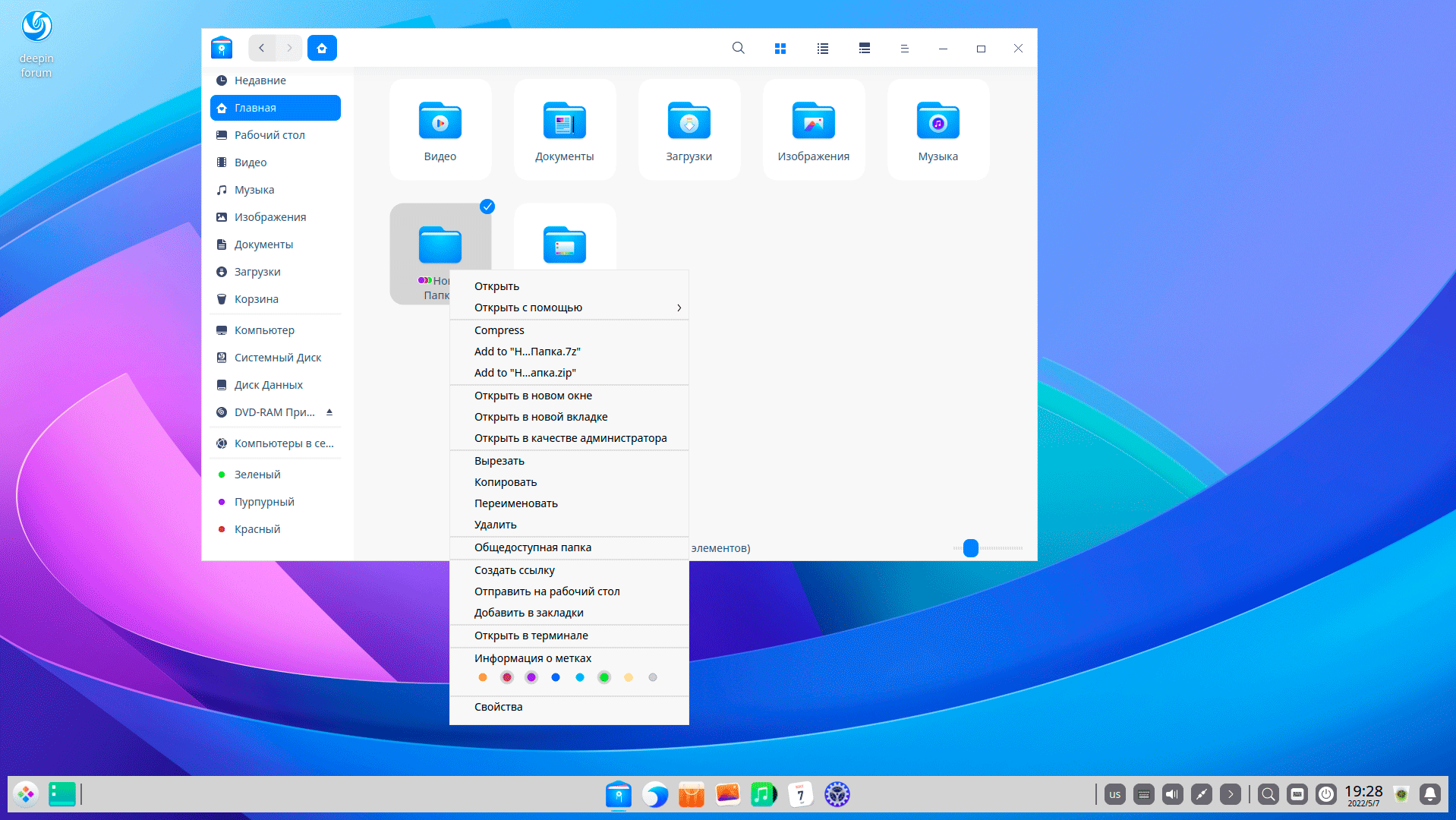Click the search magnifier icon in toolbar
Viewport: 1456px width, 820px height.
click(738, 48)
